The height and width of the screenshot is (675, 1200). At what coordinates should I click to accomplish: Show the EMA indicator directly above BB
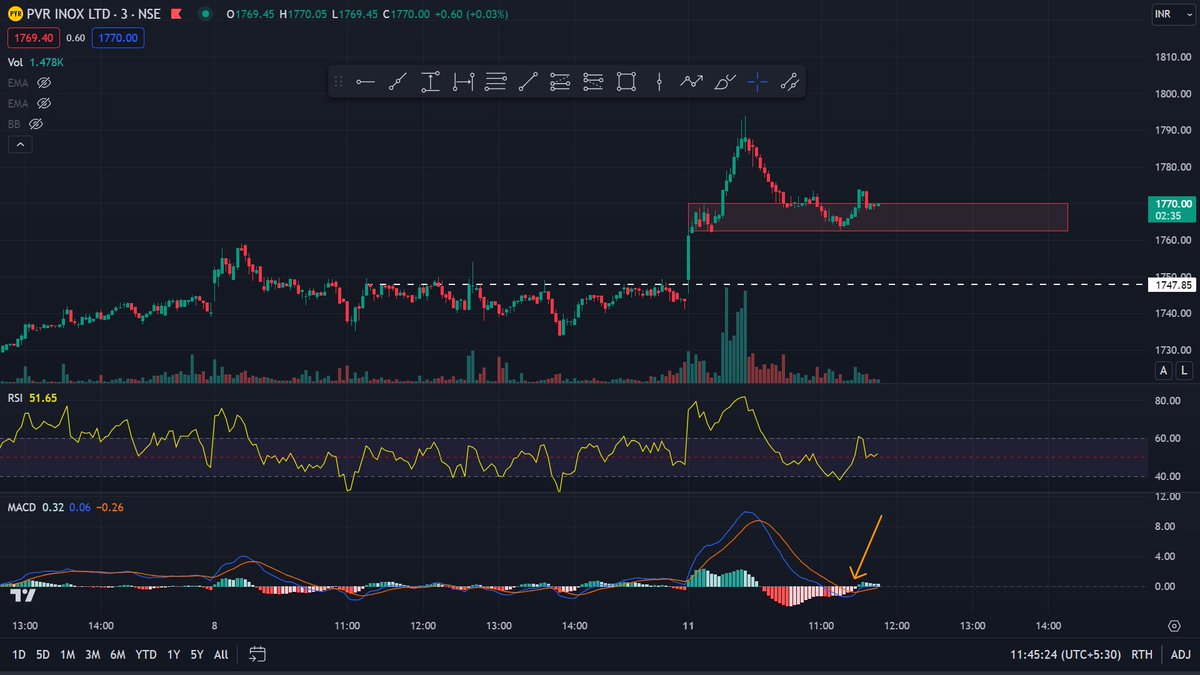click(43, 103)
